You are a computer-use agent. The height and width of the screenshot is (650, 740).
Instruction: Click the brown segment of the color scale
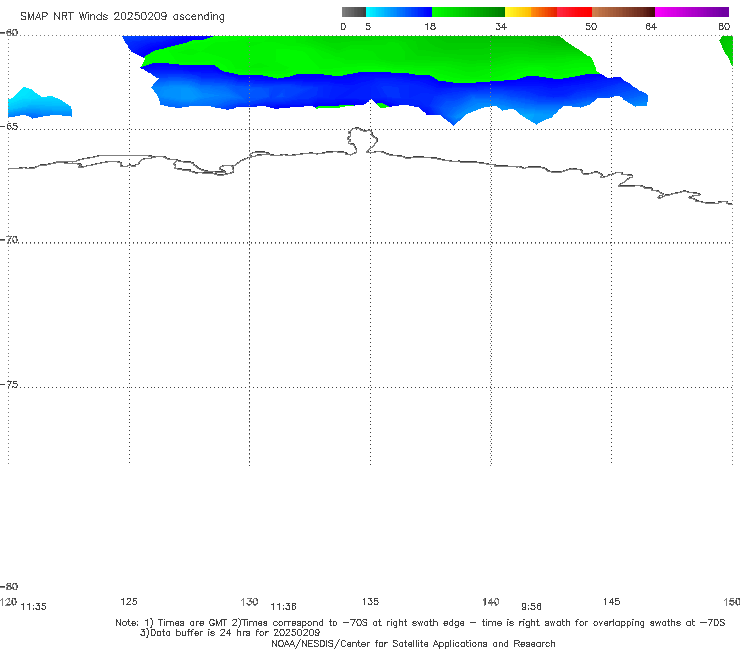coord(623,12)
